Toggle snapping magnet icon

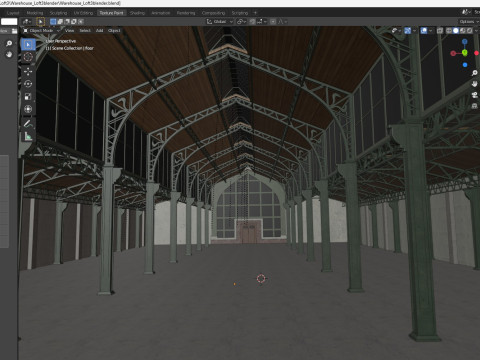pos(252,22)
